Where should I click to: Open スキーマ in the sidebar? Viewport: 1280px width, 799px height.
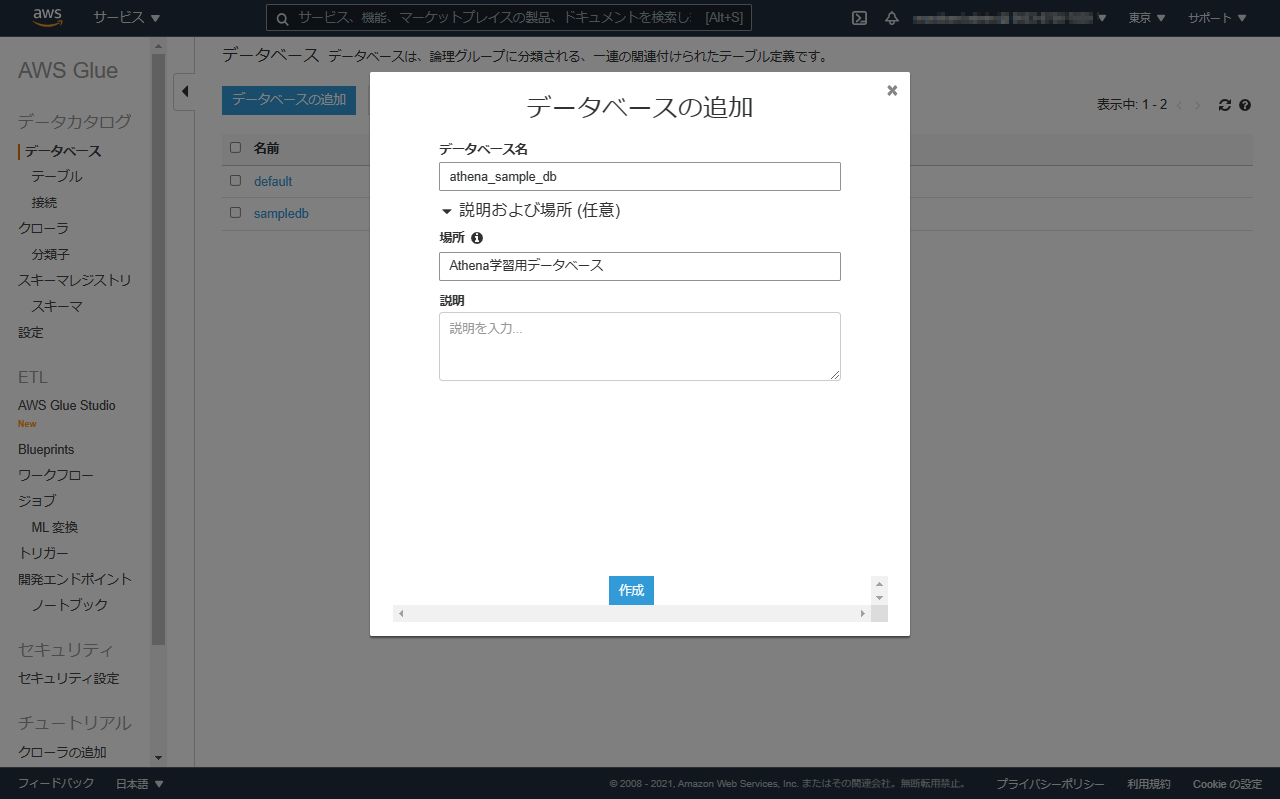(x=57, y=307)
